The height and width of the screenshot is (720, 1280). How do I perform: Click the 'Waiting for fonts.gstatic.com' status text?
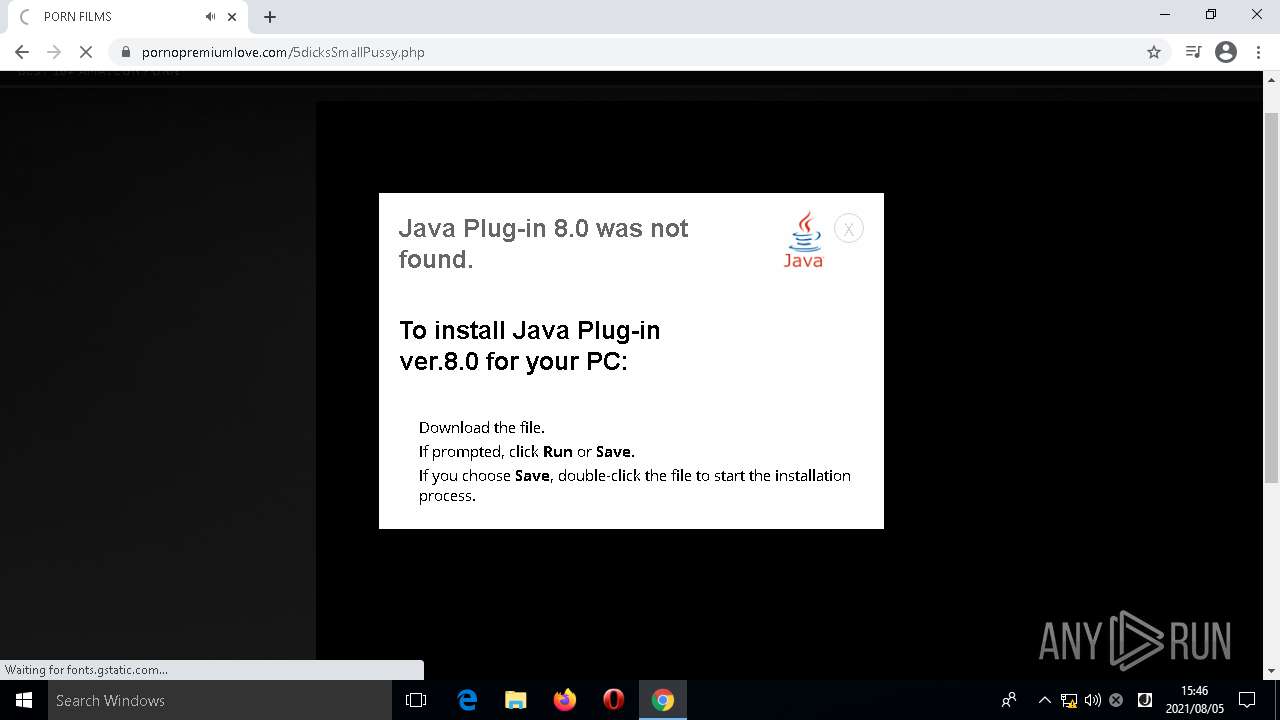click(x=86, y=670)
